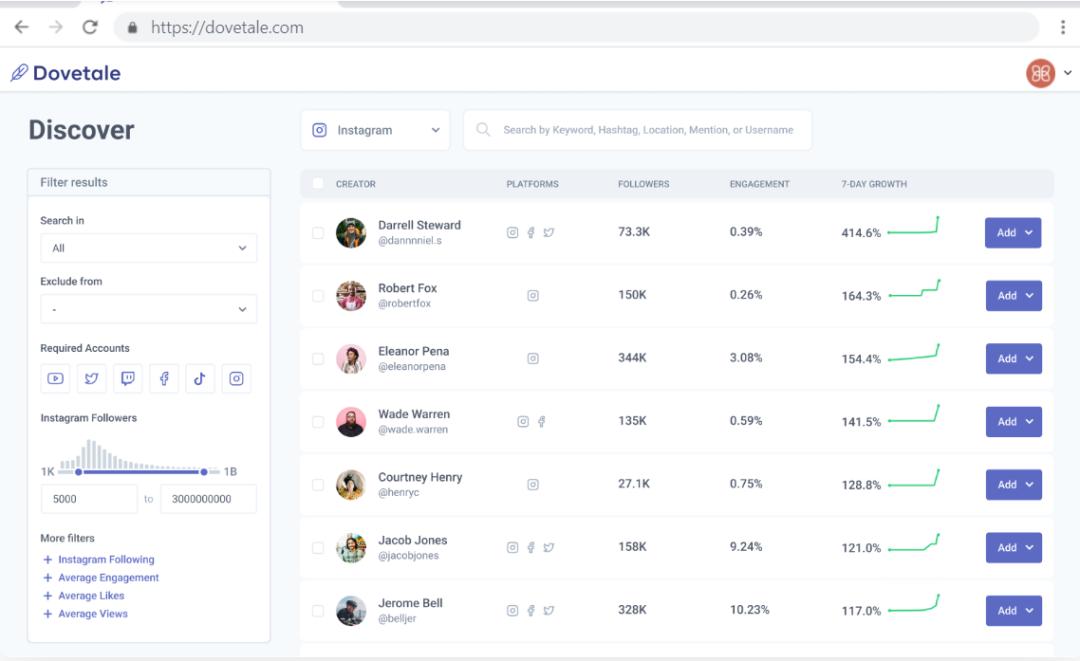The height and width of the screenshot is (661, 1080).
Task: Select Twitter in Required Accounts
Action: click(x=92, y=378)
